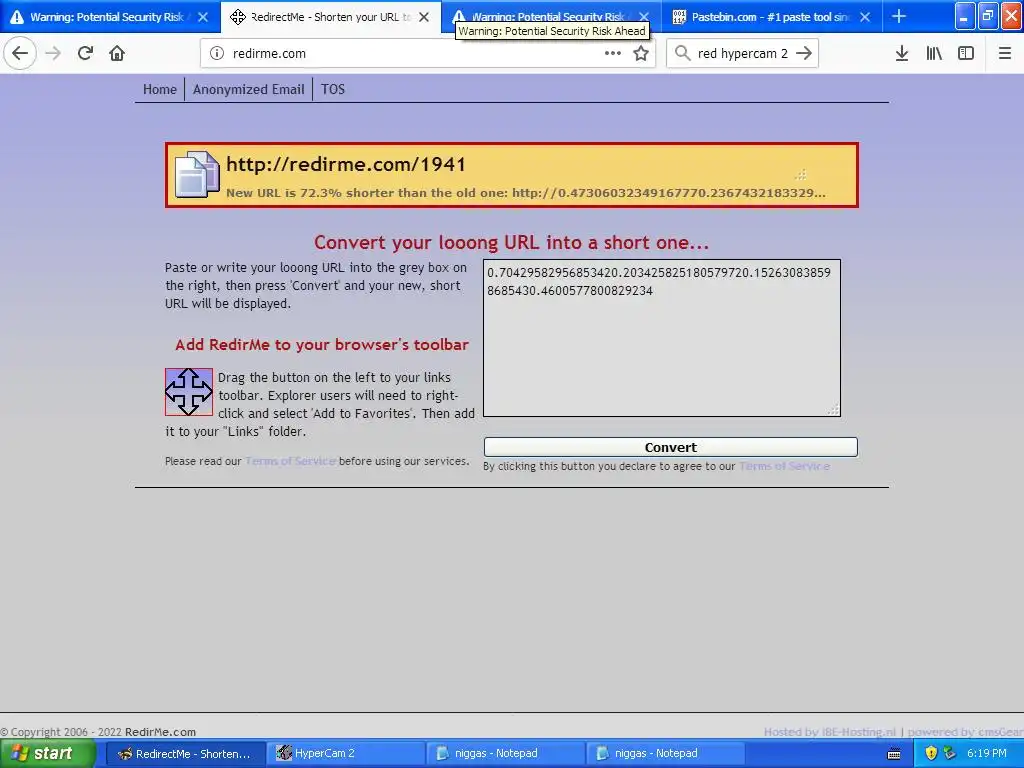Click the RedirMe four-arrow bookmarklet button

point(189,392)
